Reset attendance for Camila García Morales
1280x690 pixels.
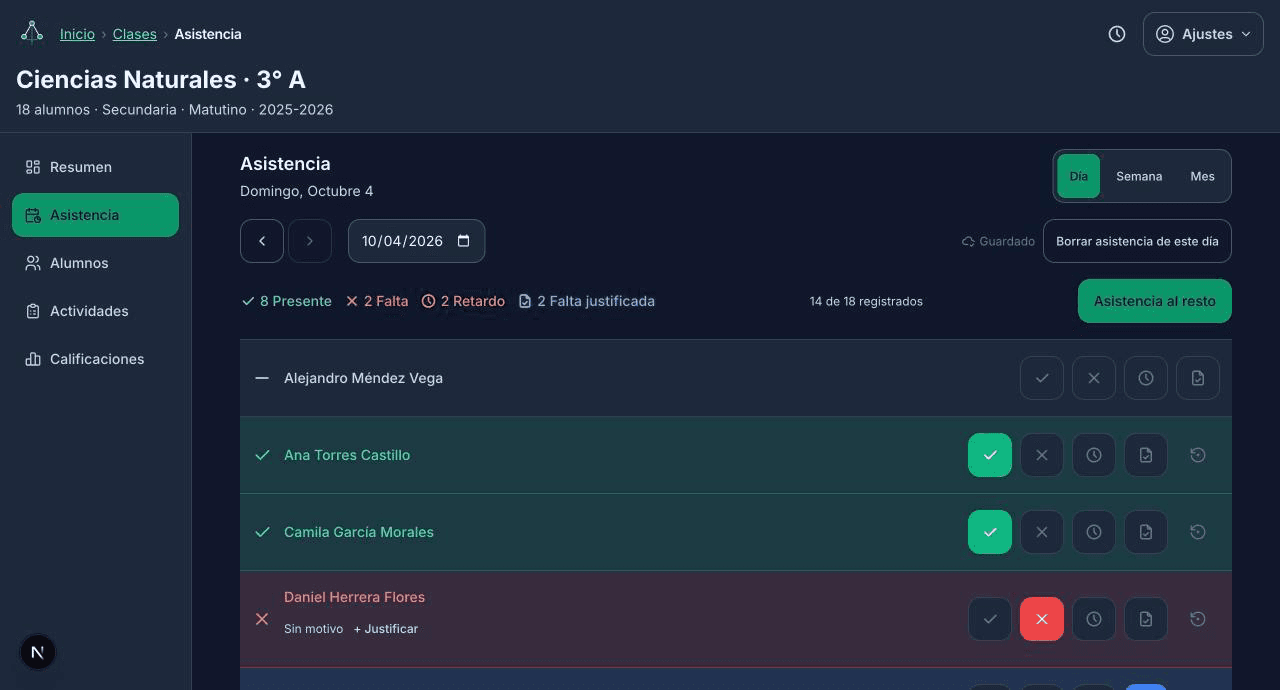(x=1198, y=532)
